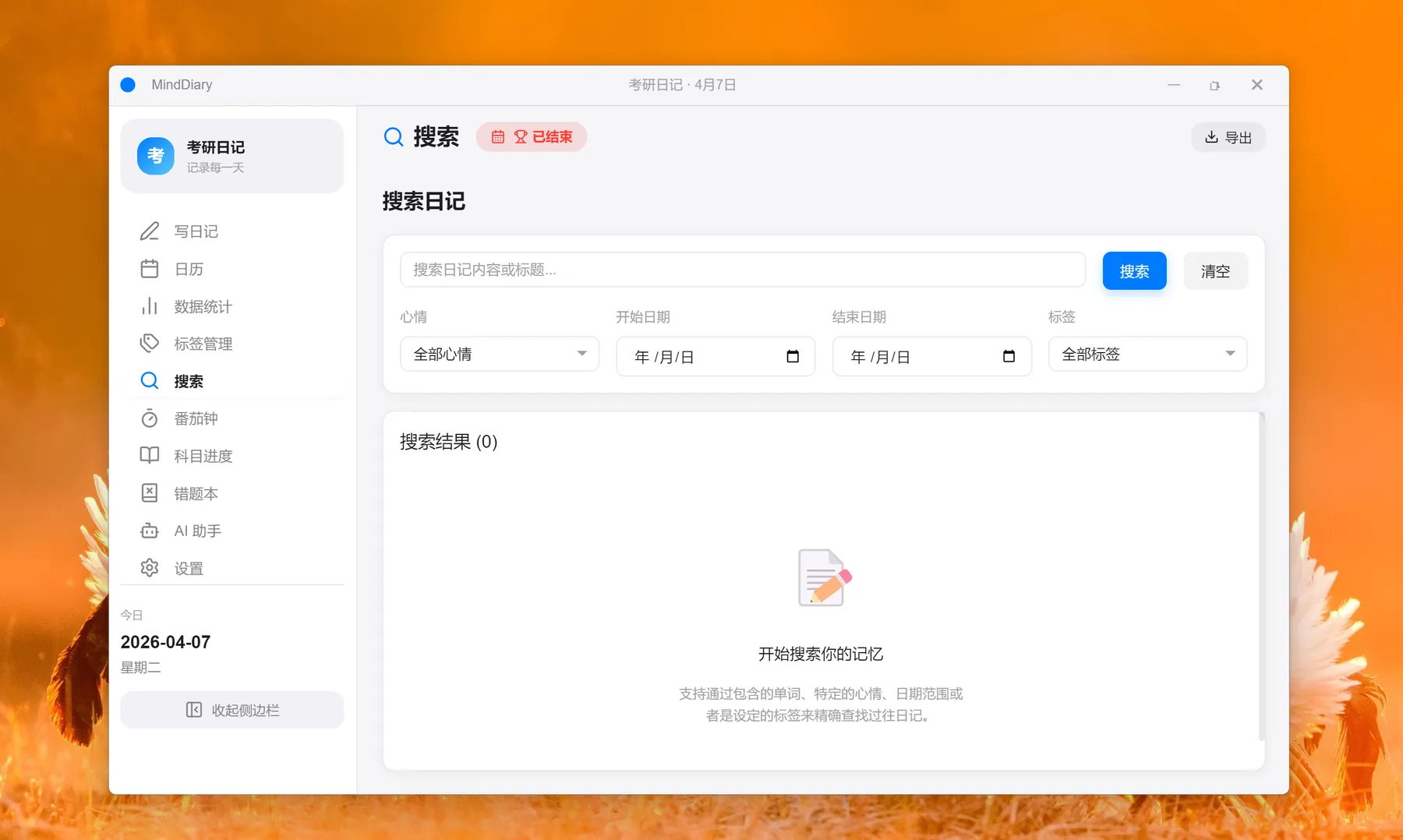Select the 标签管理 tag icon
This screenshot has width=1403, height=840.
[150, 344]
